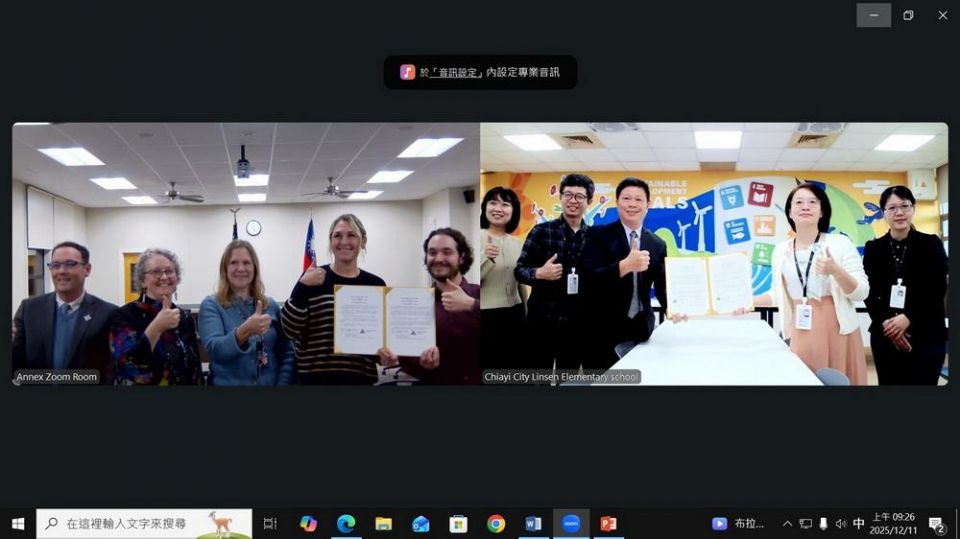Screen dimensions: 960x539
Task: Switch to PowerPoint in the taskbar
Action: tap(608, 523)
